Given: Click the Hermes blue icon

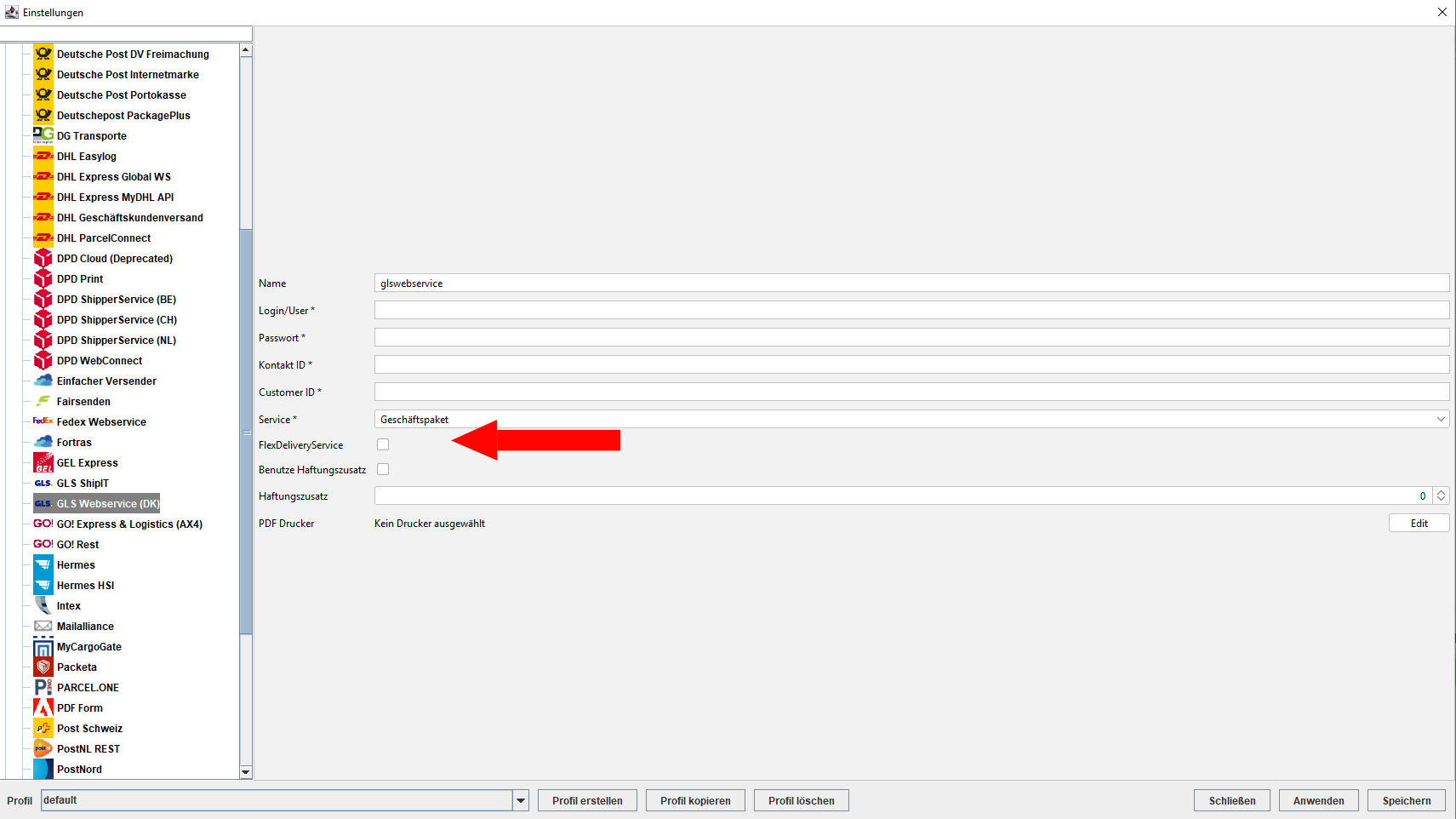Looking at the screenshot, I should click(x=43, y=564).
